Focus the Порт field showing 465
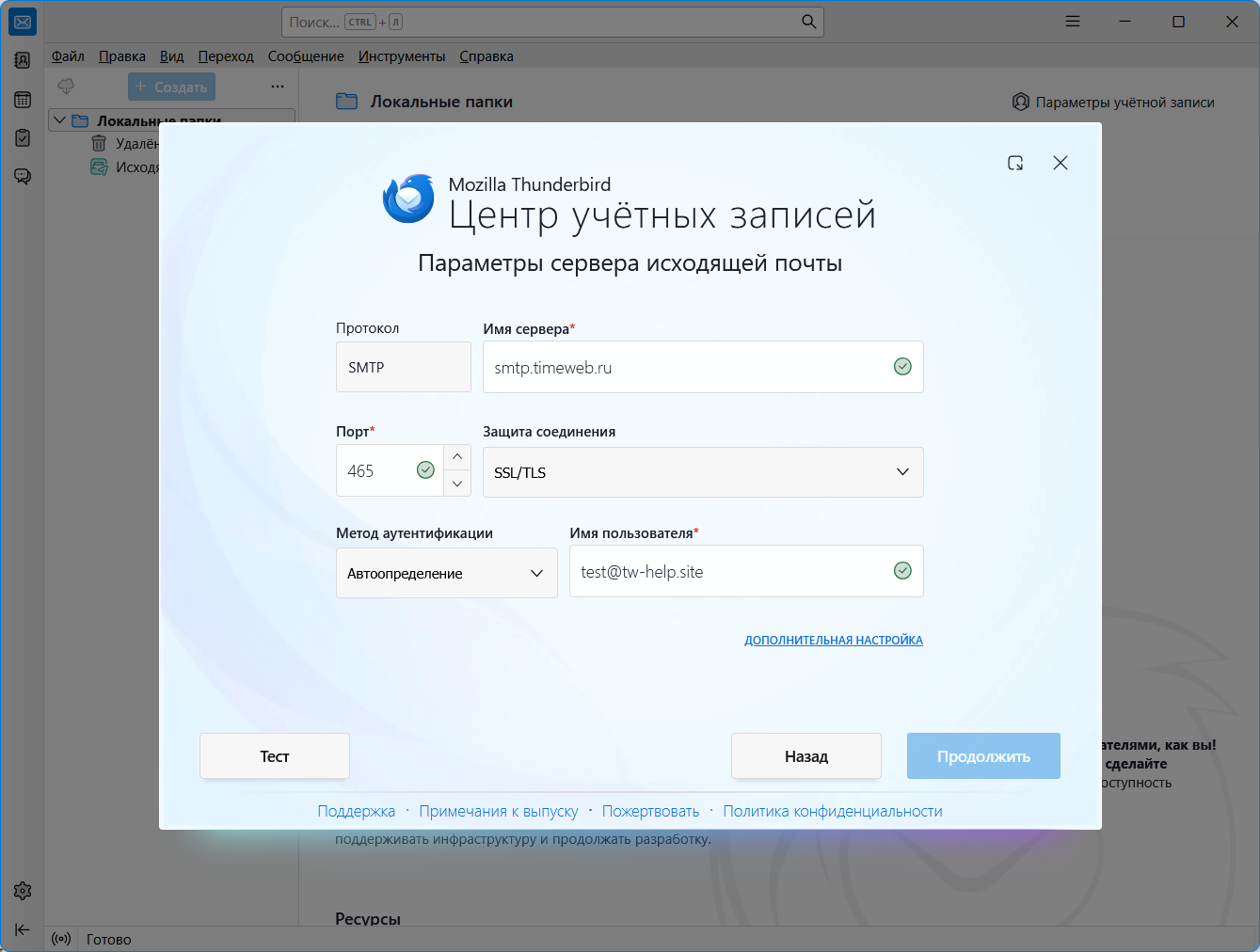The height and width of the screenshot is (952, 1260). [390, 470]
